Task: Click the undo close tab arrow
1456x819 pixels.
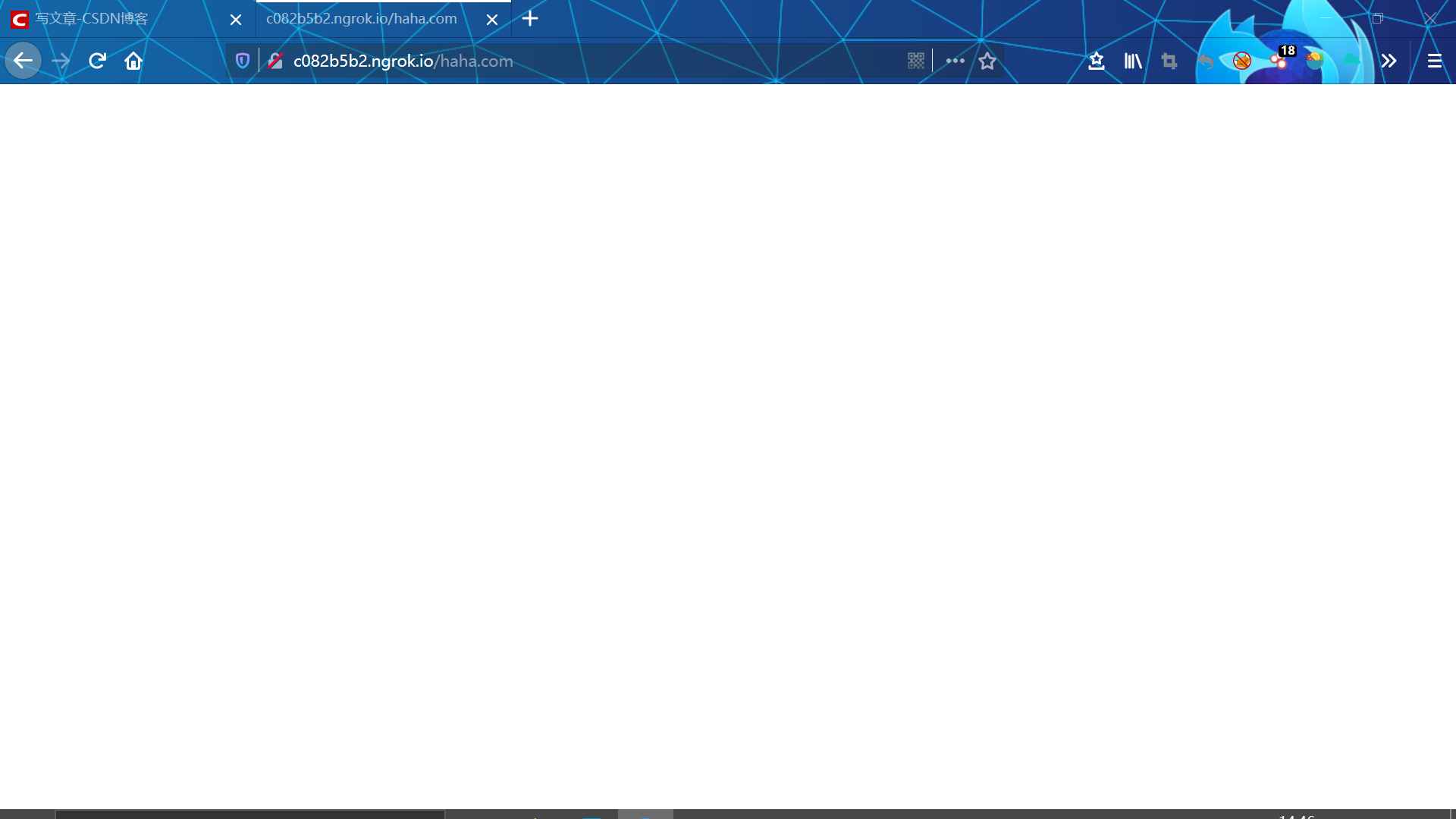Action: tap(1206, 61)
